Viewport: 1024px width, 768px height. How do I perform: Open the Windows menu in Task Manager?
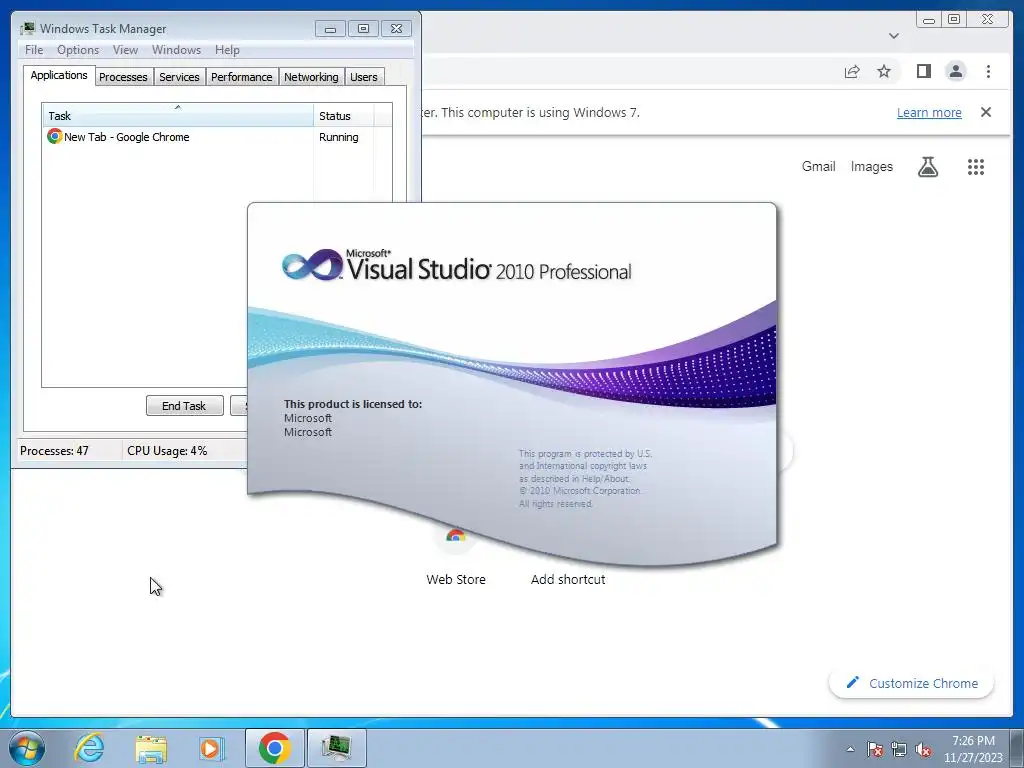point(176,50)
